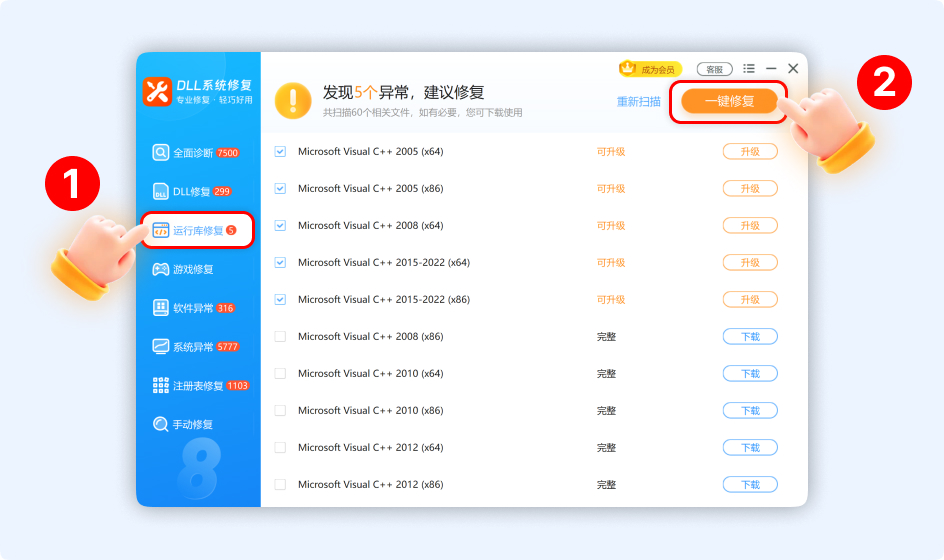
Task: Click the 316 badge on 软件异常
Action: pos(225,308)
